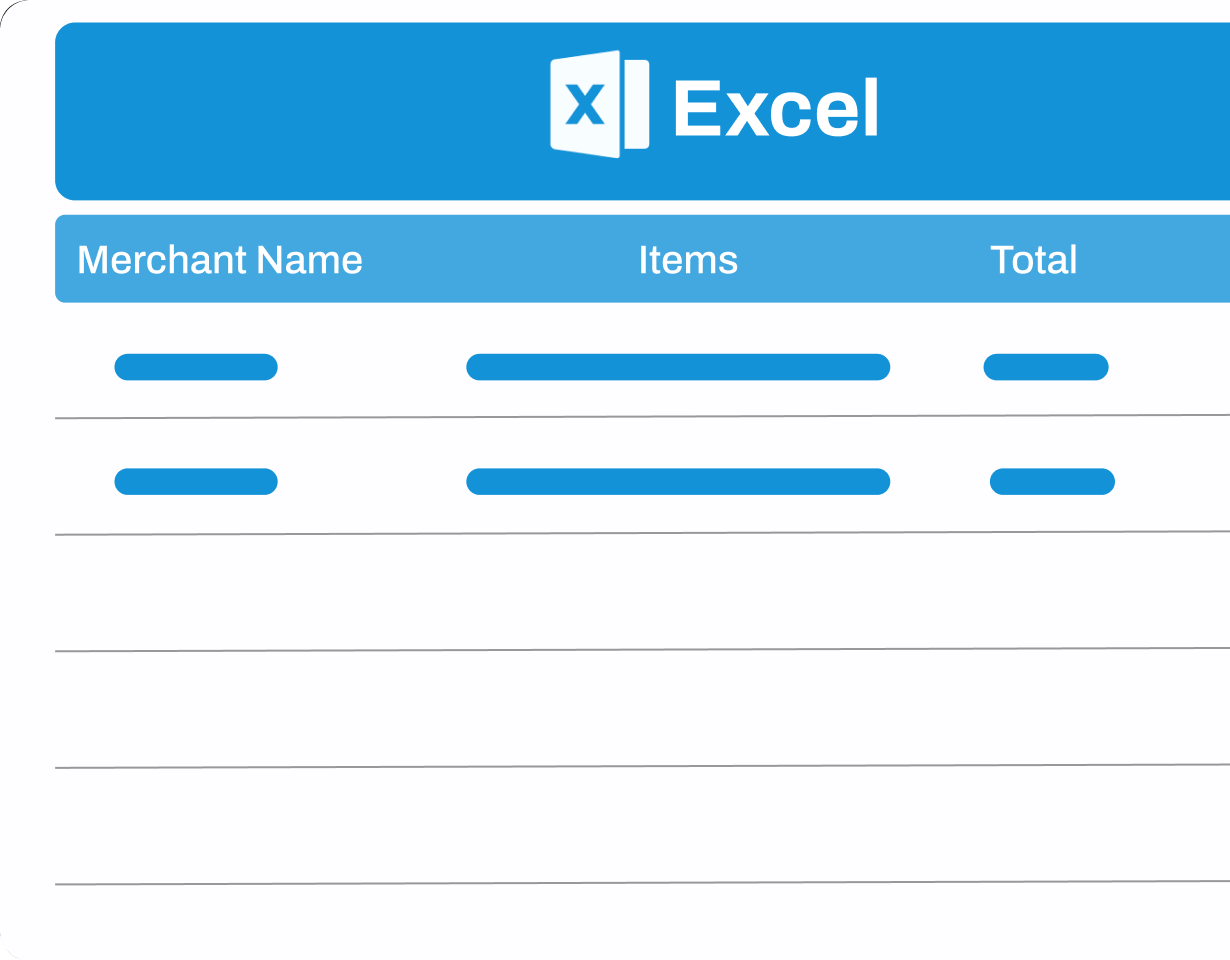Click the Excel title text

[776, 108]
